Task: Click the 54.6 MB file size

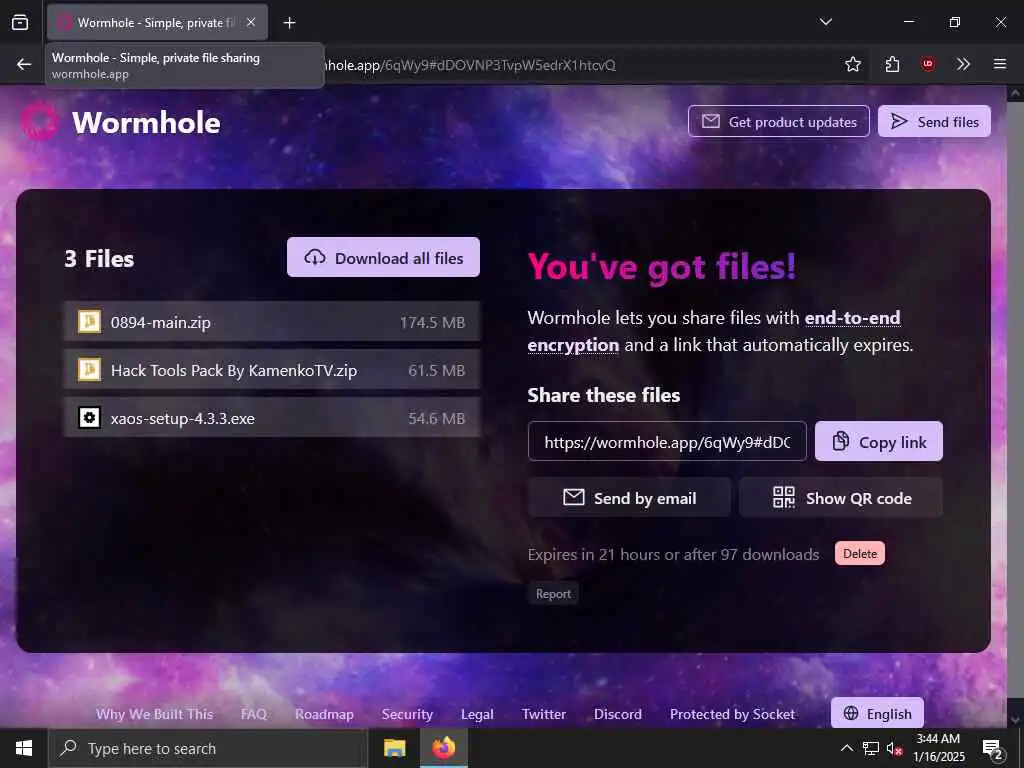Action: (436, 419)
